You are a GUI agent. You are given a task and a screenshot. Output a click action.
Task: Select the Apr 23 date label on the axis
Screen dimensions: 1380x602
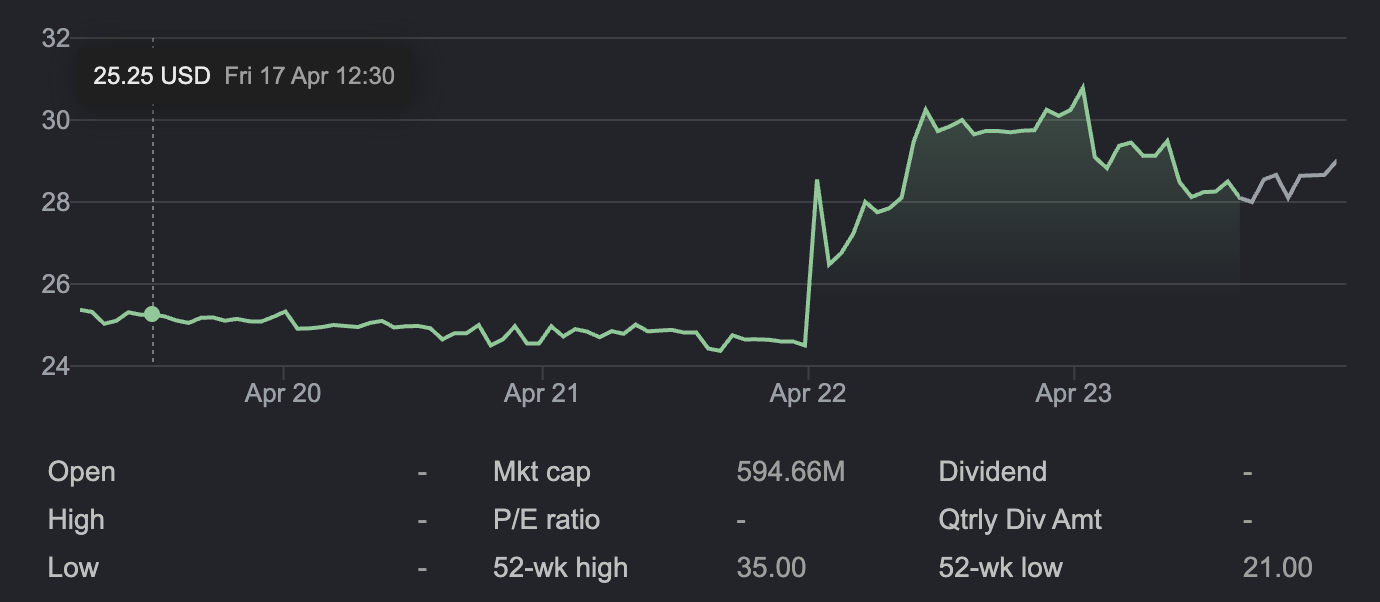click(x=1073, y=394)
